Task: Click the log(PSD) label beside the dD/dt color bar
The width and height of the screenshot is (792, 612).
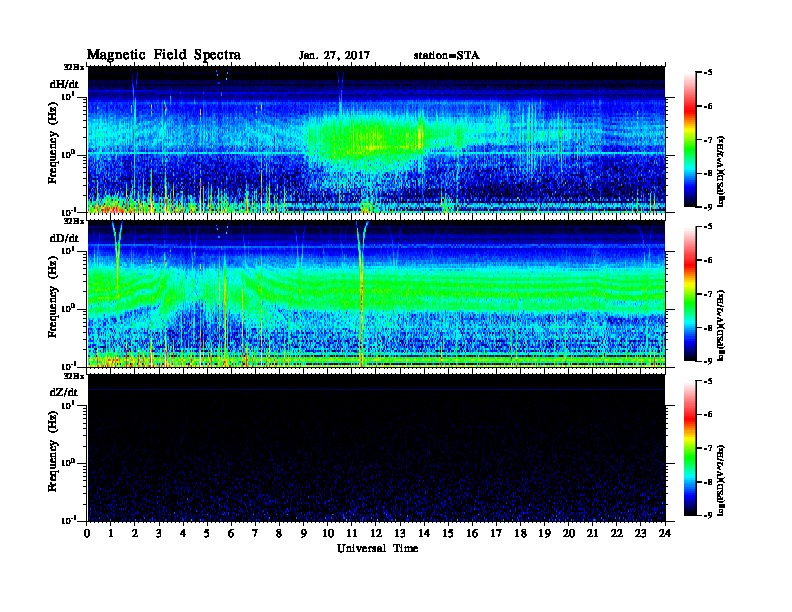Action: pos(721,325)
